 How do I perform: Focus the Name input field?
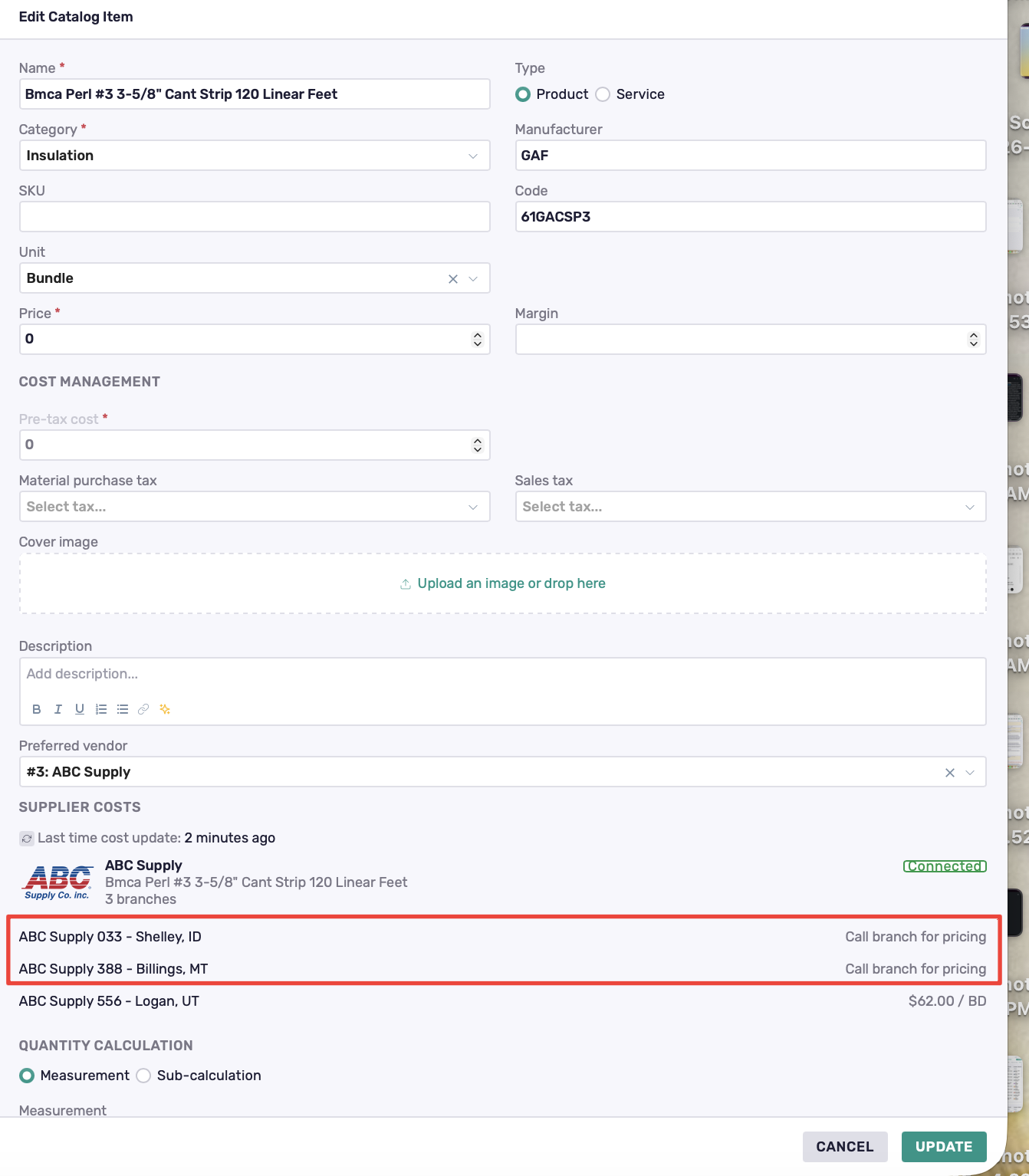255,94
